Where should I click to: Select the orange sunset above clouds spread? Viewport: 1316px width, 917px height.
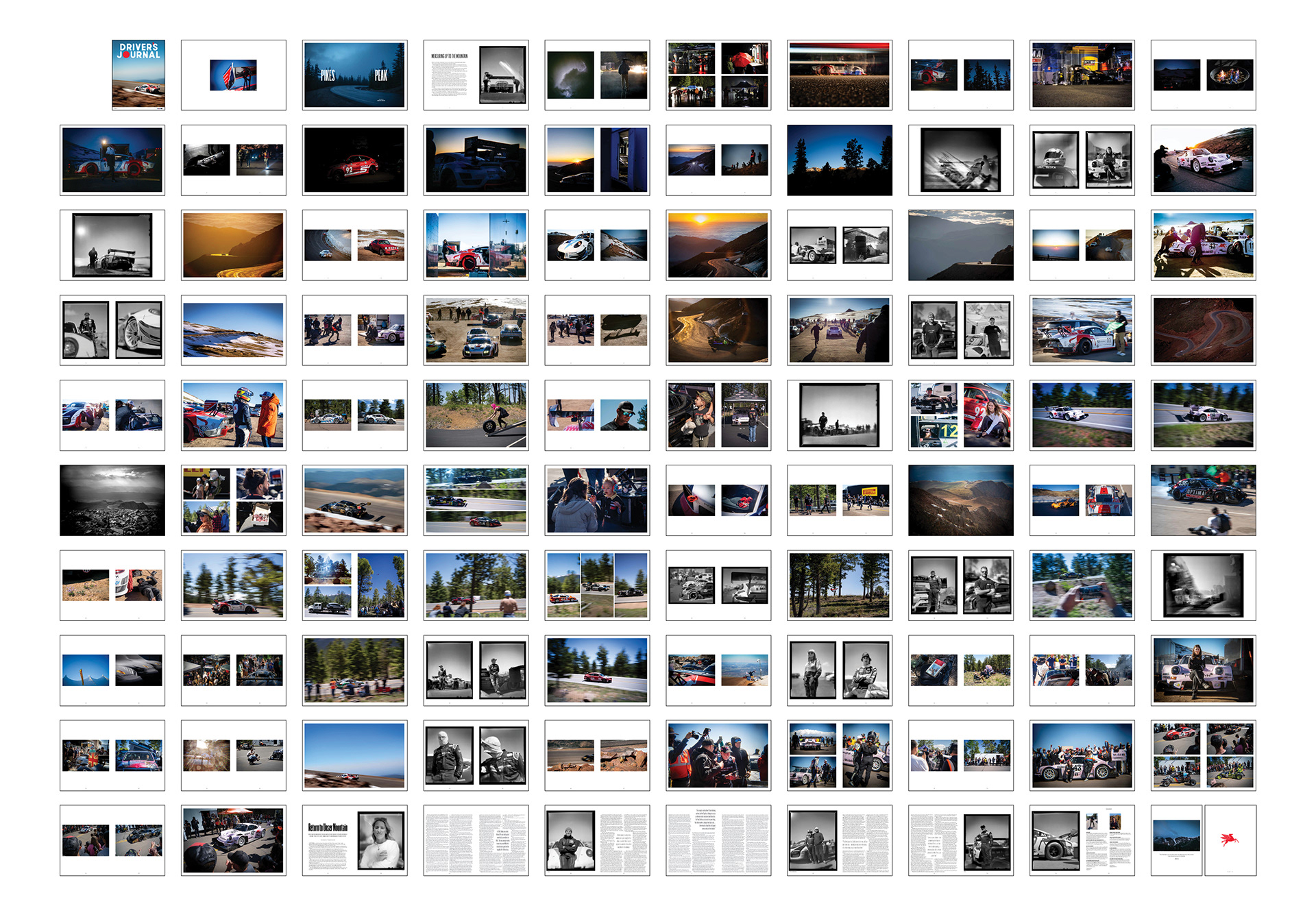coord(718,245)
